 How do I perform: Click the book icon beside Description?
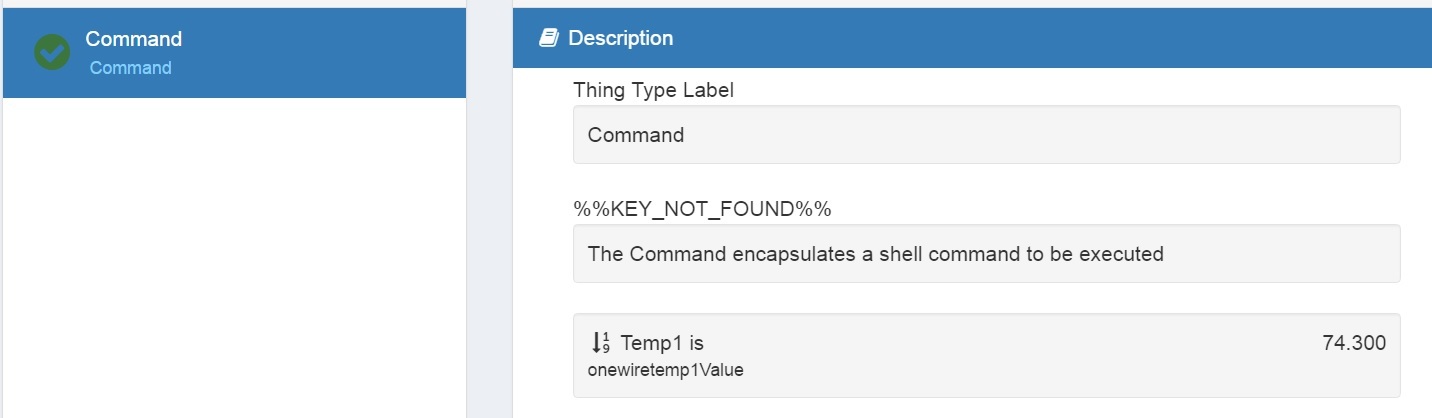click(548, 38)
